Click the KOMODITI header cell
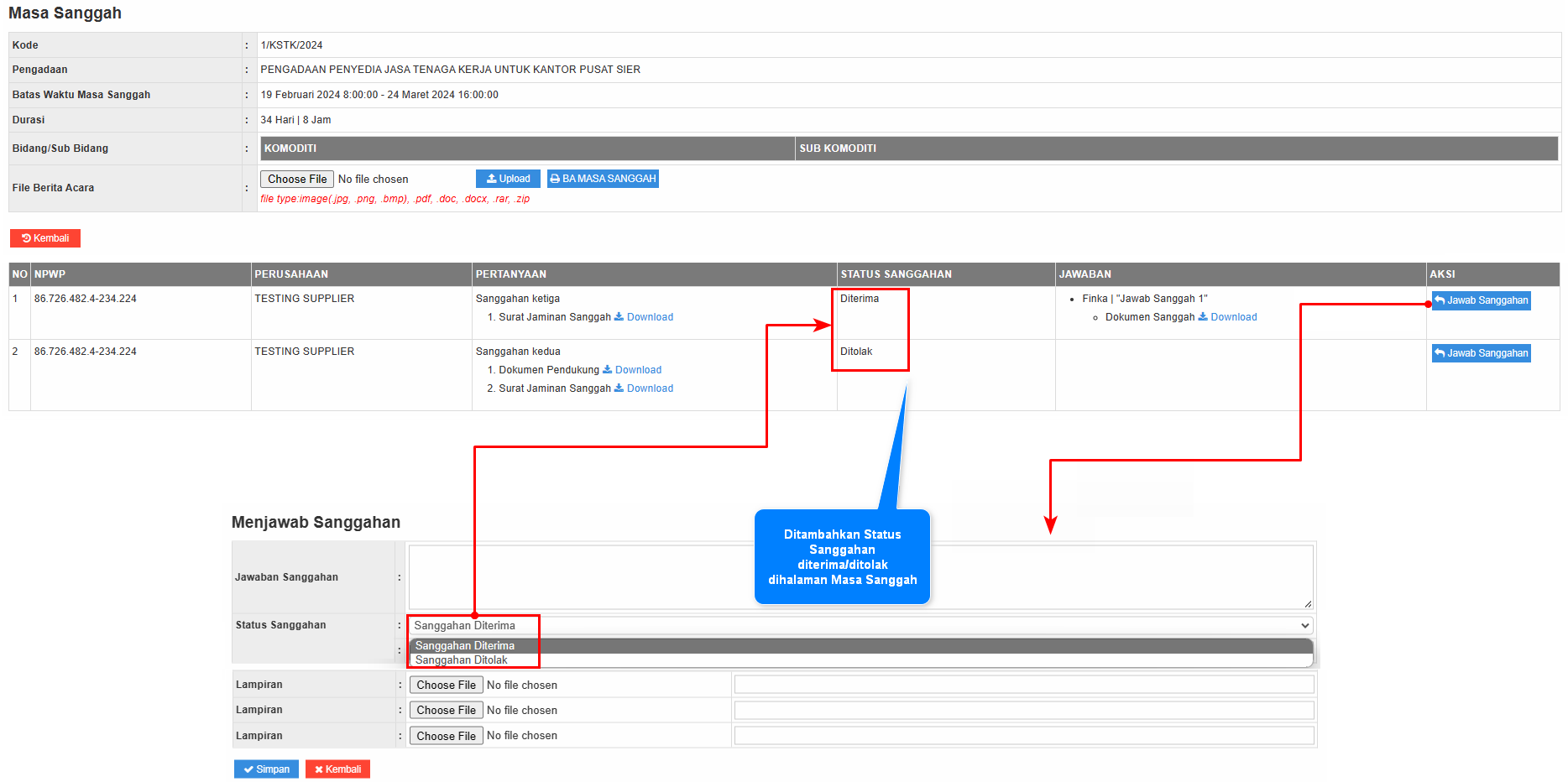The width and height of the screenshot is (1568, 782). click(x=528, y=149)
